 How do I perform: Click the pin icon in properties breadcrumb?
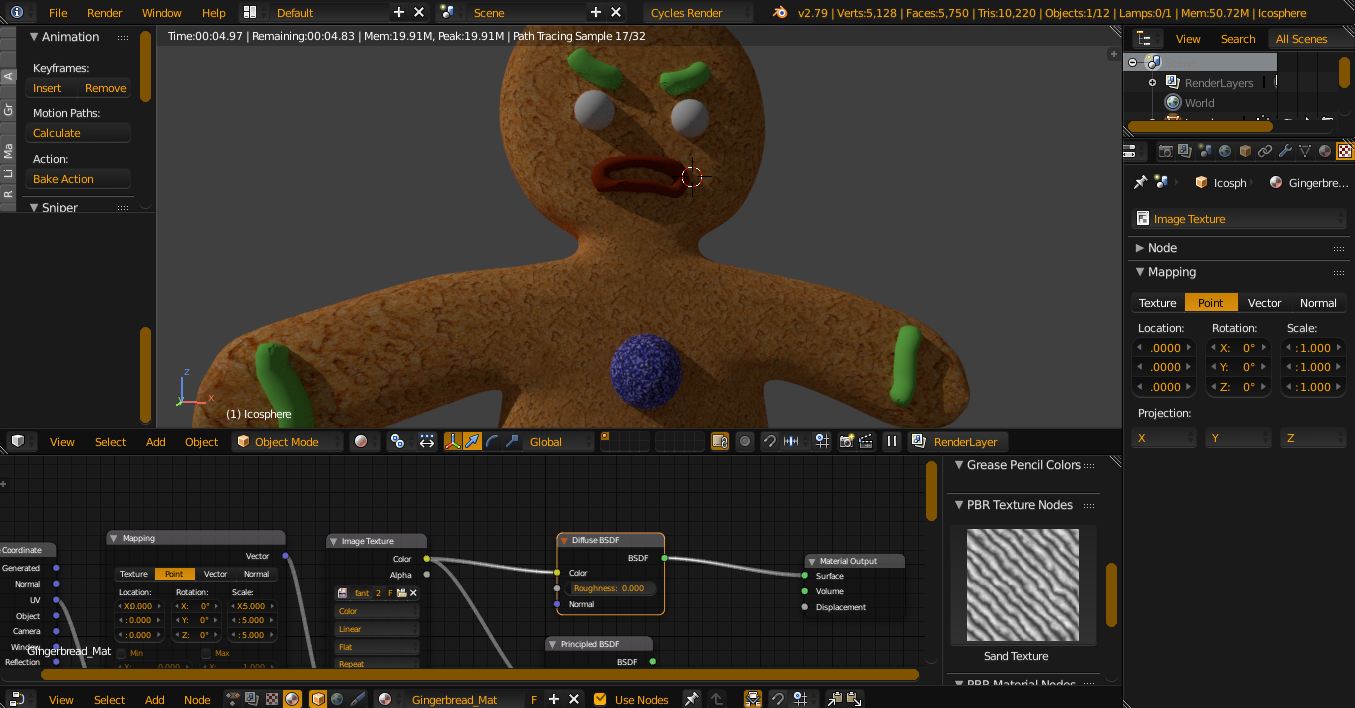click(x=1140, y=182)
